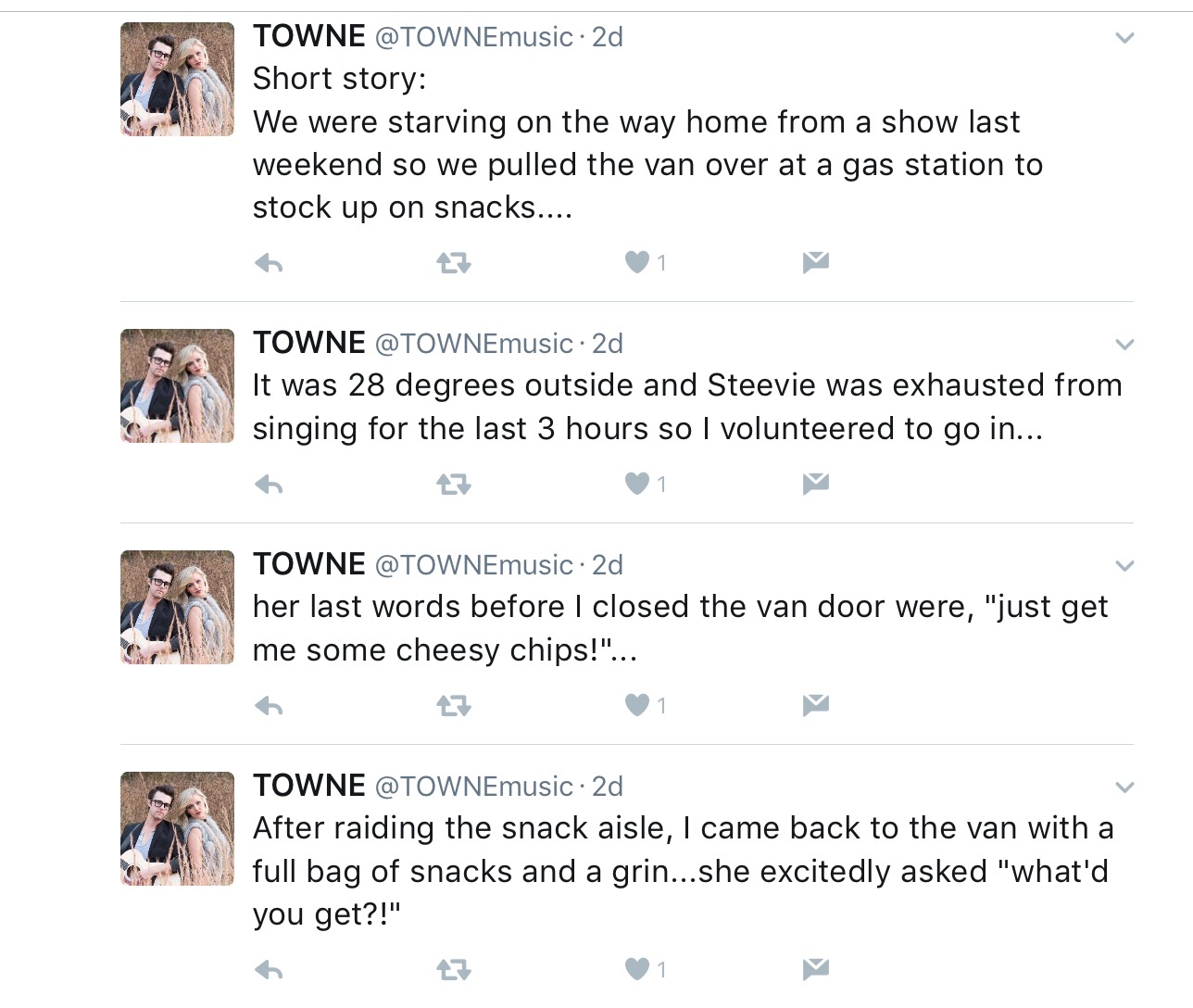The width and height of the screenshot is (1193, 1008).
Task: Reply to the "28 degrees outside" tweet
Action: [x=269, y=485]
